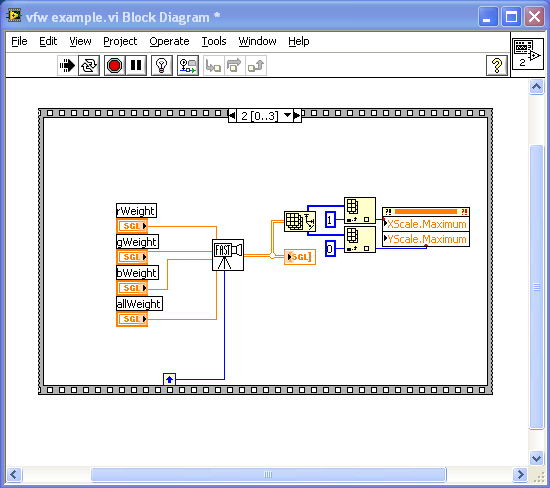Click the Step Into button
Viewport: 550px width, 488px height.
(214, 66)
